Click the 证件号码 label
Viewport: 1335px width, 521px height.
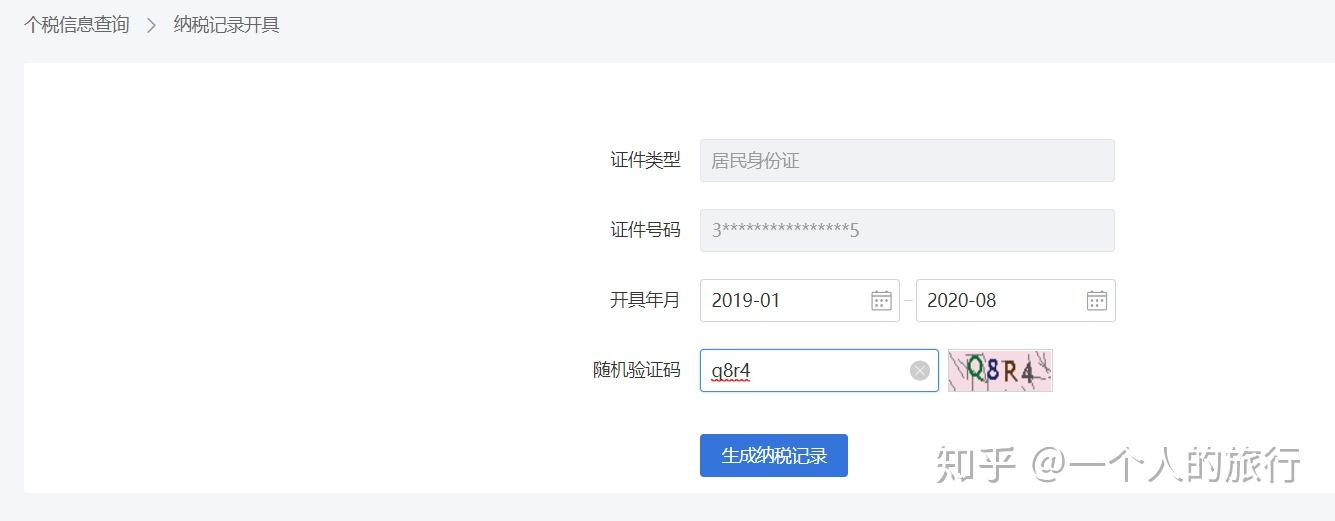click(x=645, y=230)
